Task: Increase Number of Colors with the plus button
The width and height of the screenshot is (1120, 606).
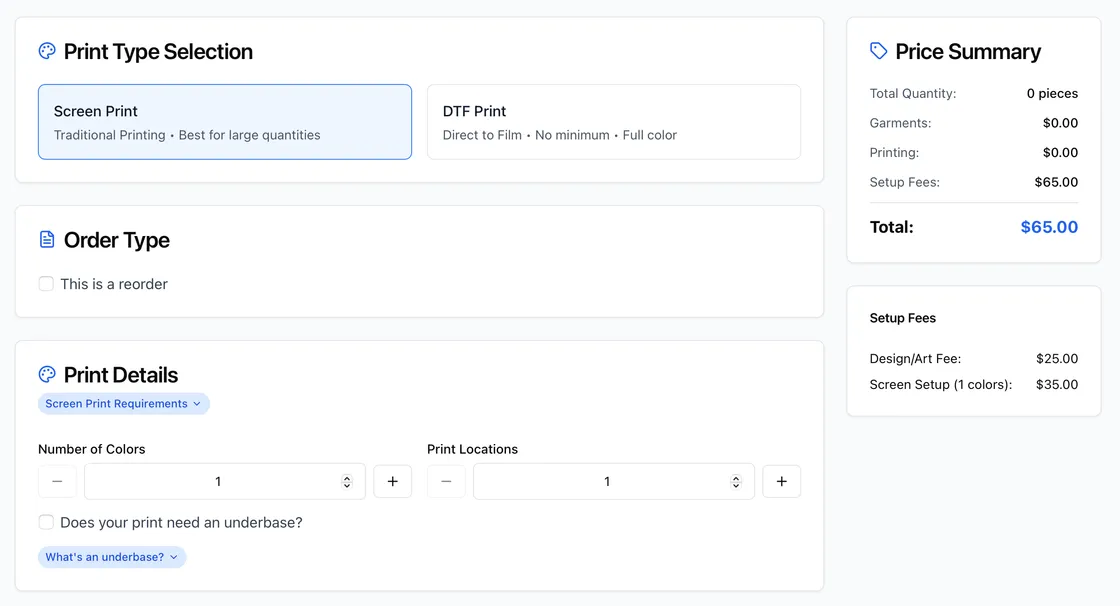Action: coord(392,481)
